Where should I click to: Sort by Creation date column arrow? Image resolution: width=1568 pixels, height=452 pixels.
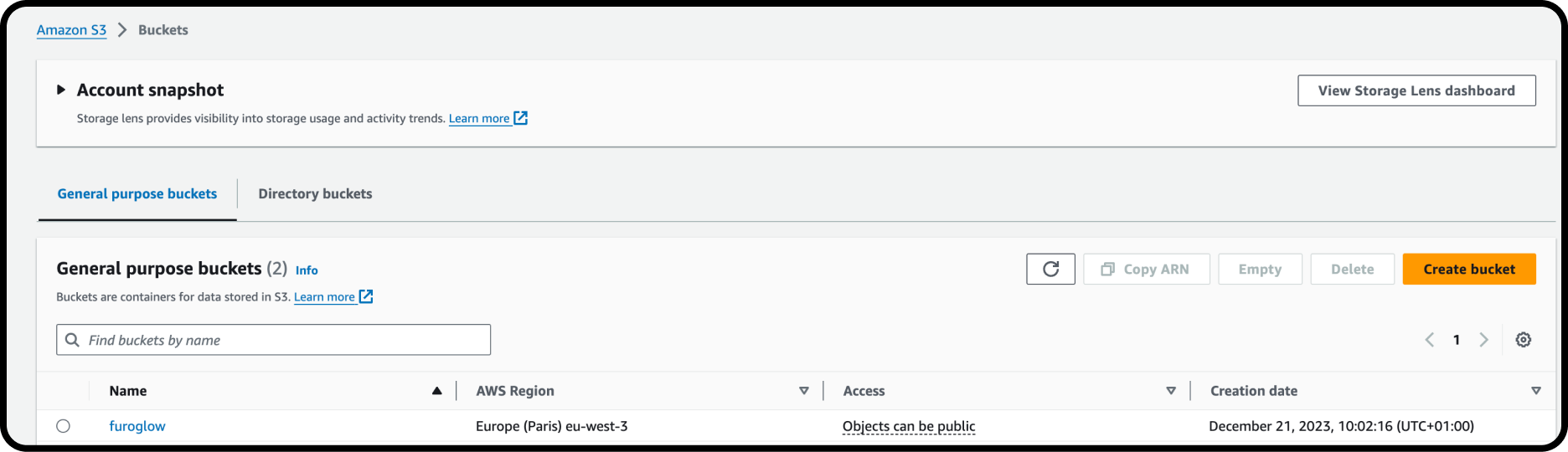coord(1536,391)
